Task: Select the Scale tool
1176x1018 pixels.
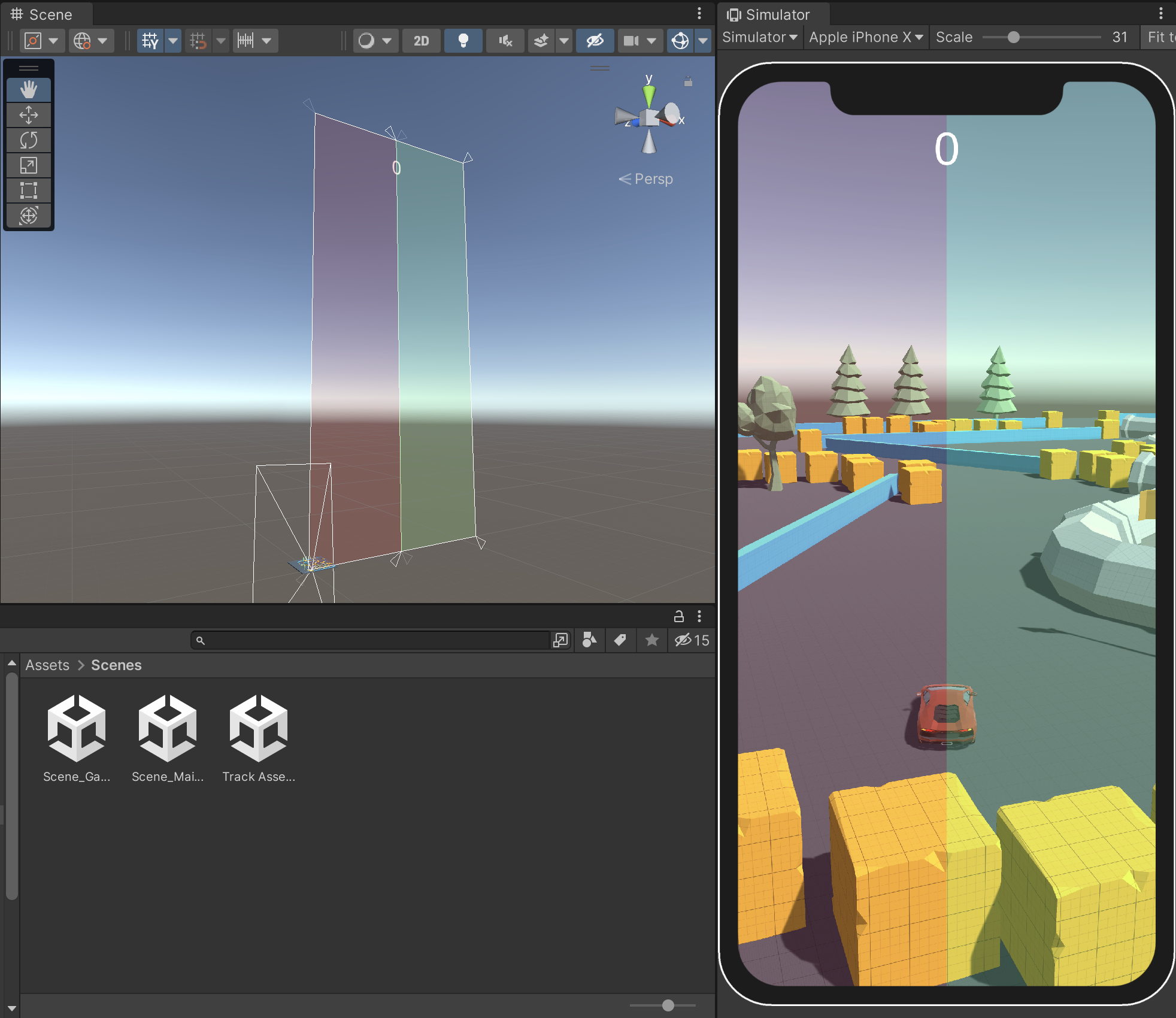Action: point(29,165)
